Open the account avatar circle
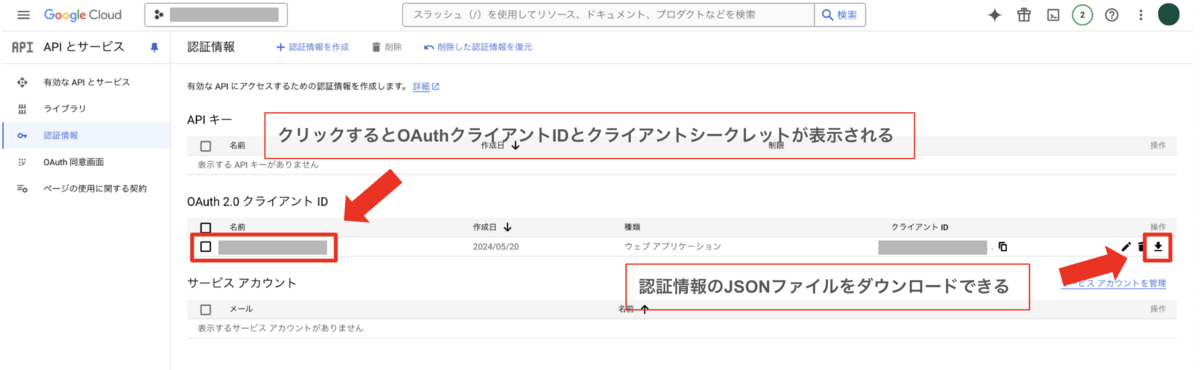Viewport: 1200px width, 370px height. [x=1169, y=15]
